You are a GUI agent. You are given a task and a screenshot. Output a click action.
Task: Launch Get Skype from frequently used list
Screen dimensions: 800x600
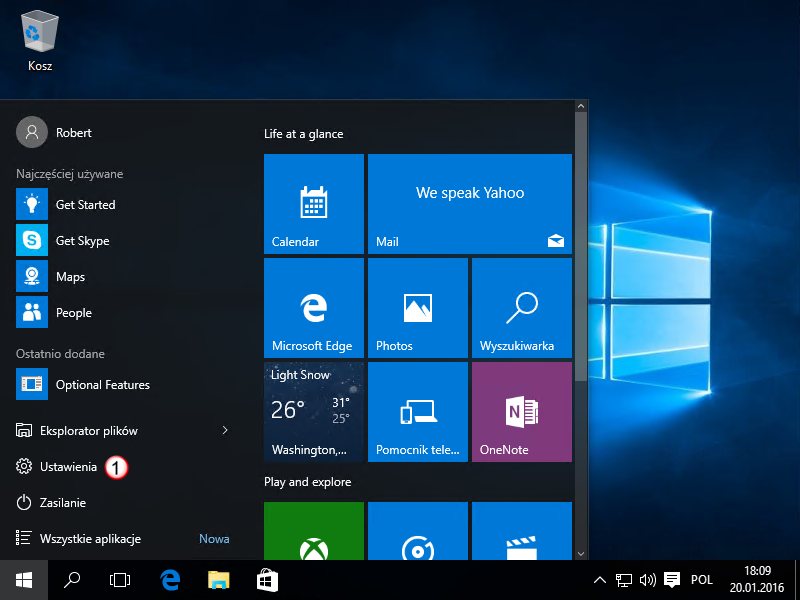click(x=122, y=240)
